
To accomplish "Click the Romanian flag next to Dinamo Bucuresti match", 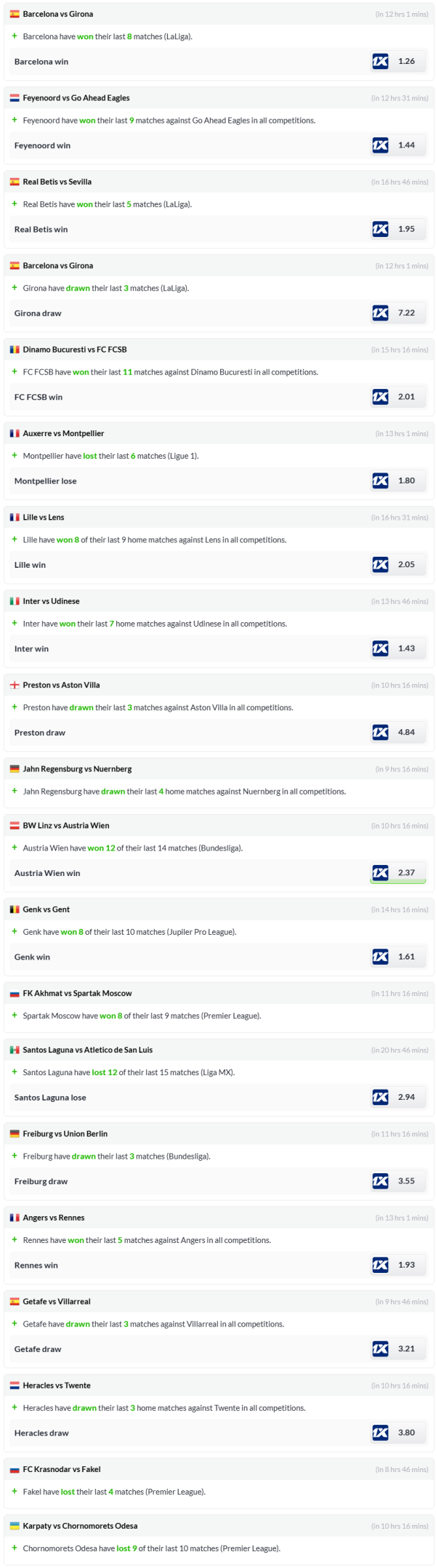I will pos(15,350).
